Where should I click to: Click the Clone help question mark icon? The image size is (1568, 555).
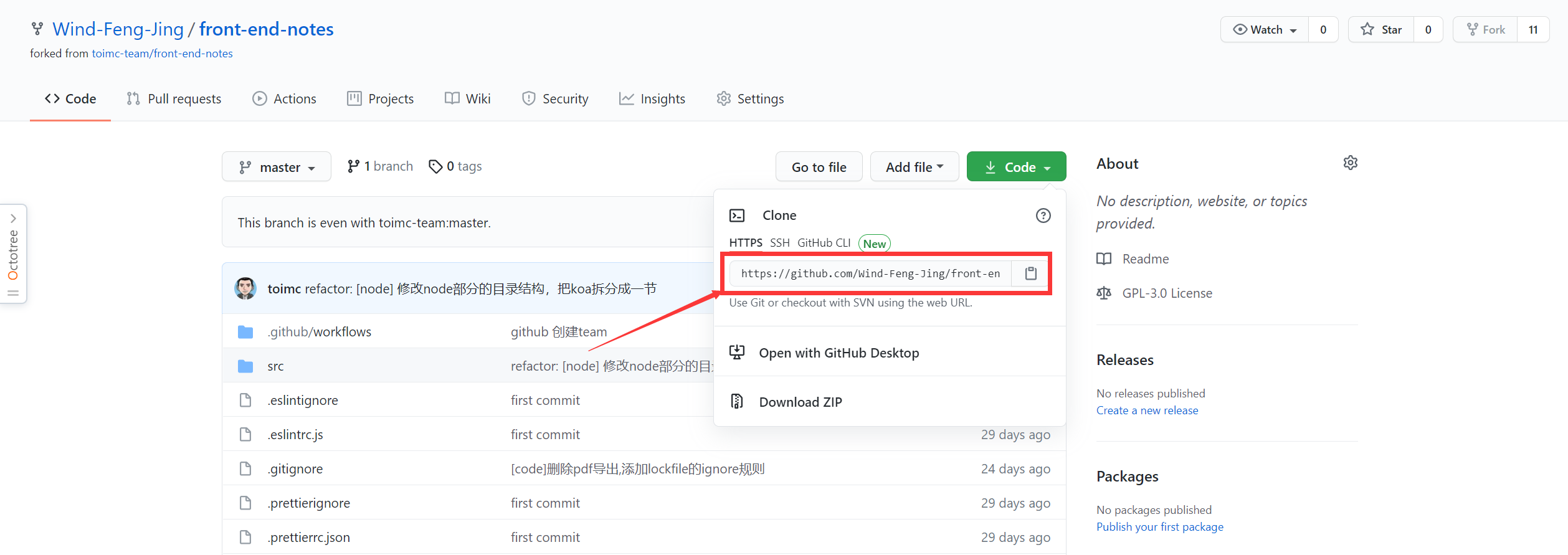(1043, 216)
